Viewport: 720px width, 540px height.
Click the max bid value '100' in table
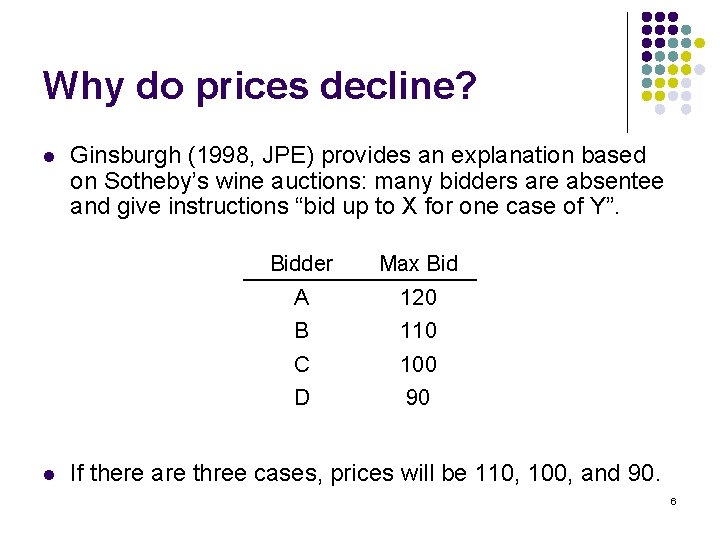(418, 364)
